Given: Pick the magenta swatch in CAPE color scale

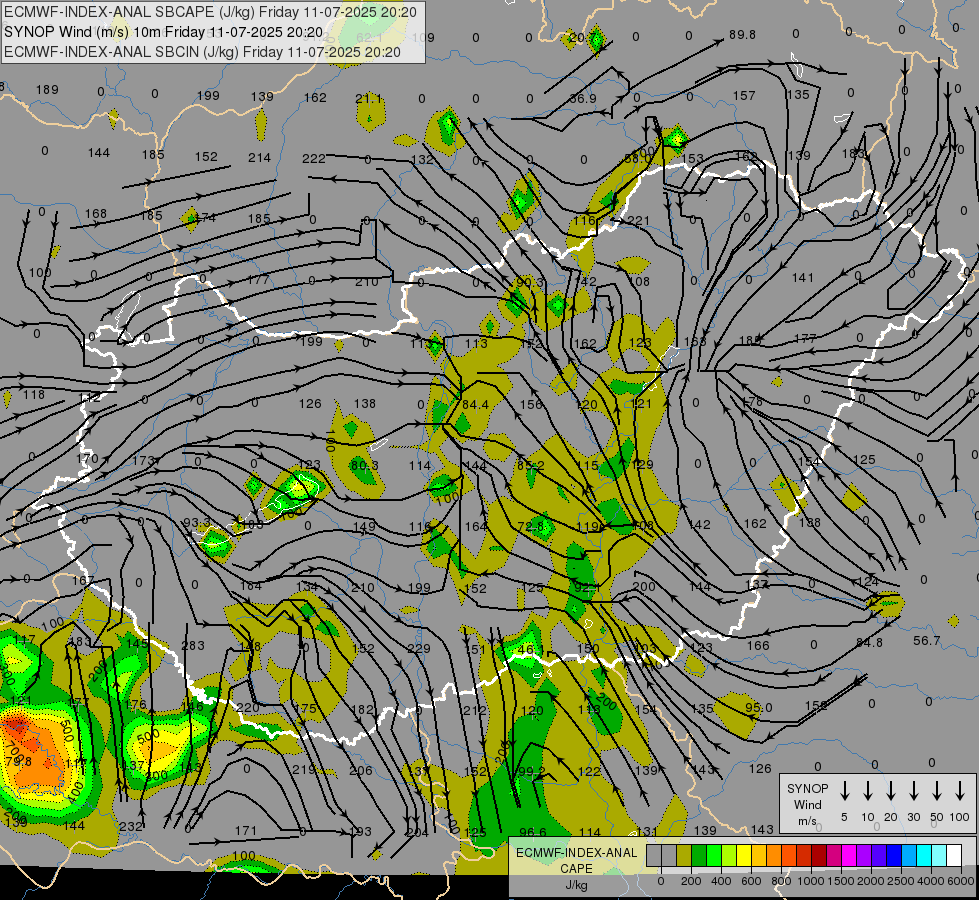Looking at the screenshot, I should [849, 856].
